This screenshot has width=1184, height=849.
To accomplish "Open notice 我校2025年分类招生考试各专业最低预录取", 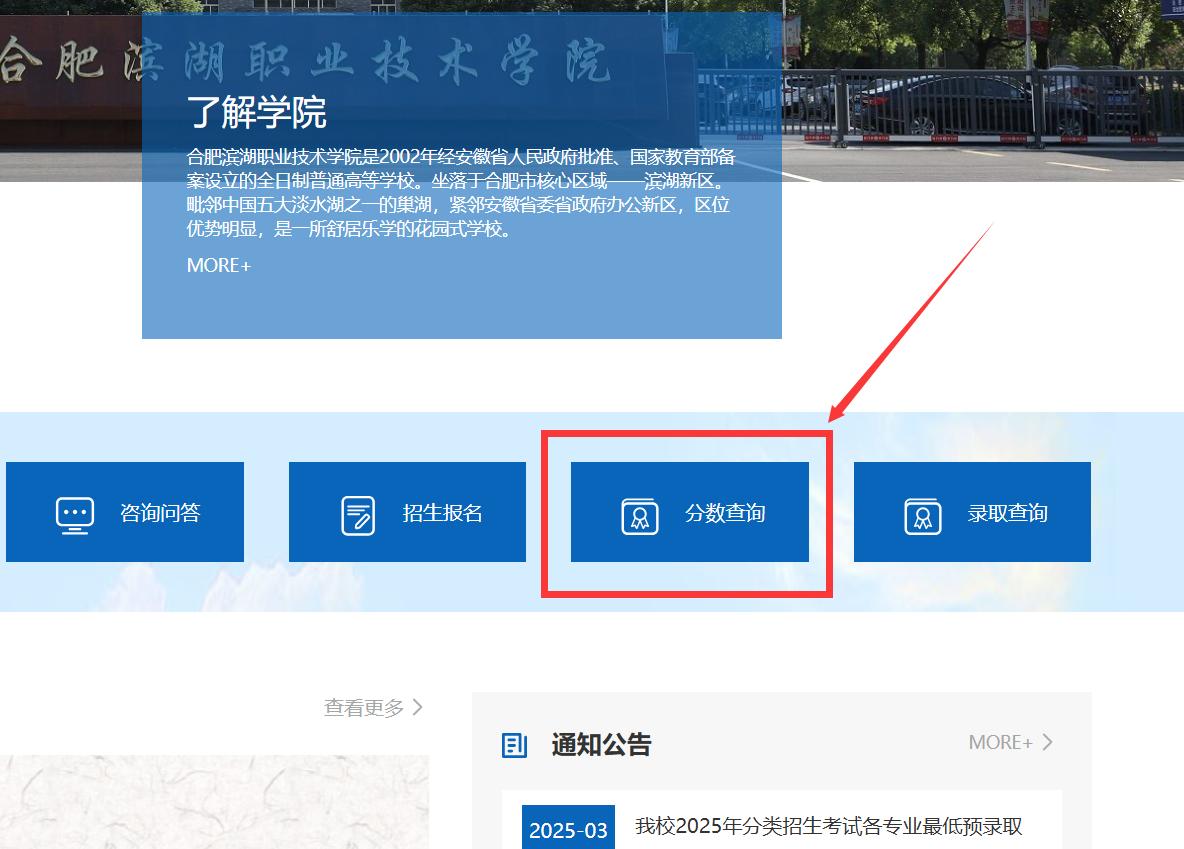I will pyautogui.click(x=828, y=826).
